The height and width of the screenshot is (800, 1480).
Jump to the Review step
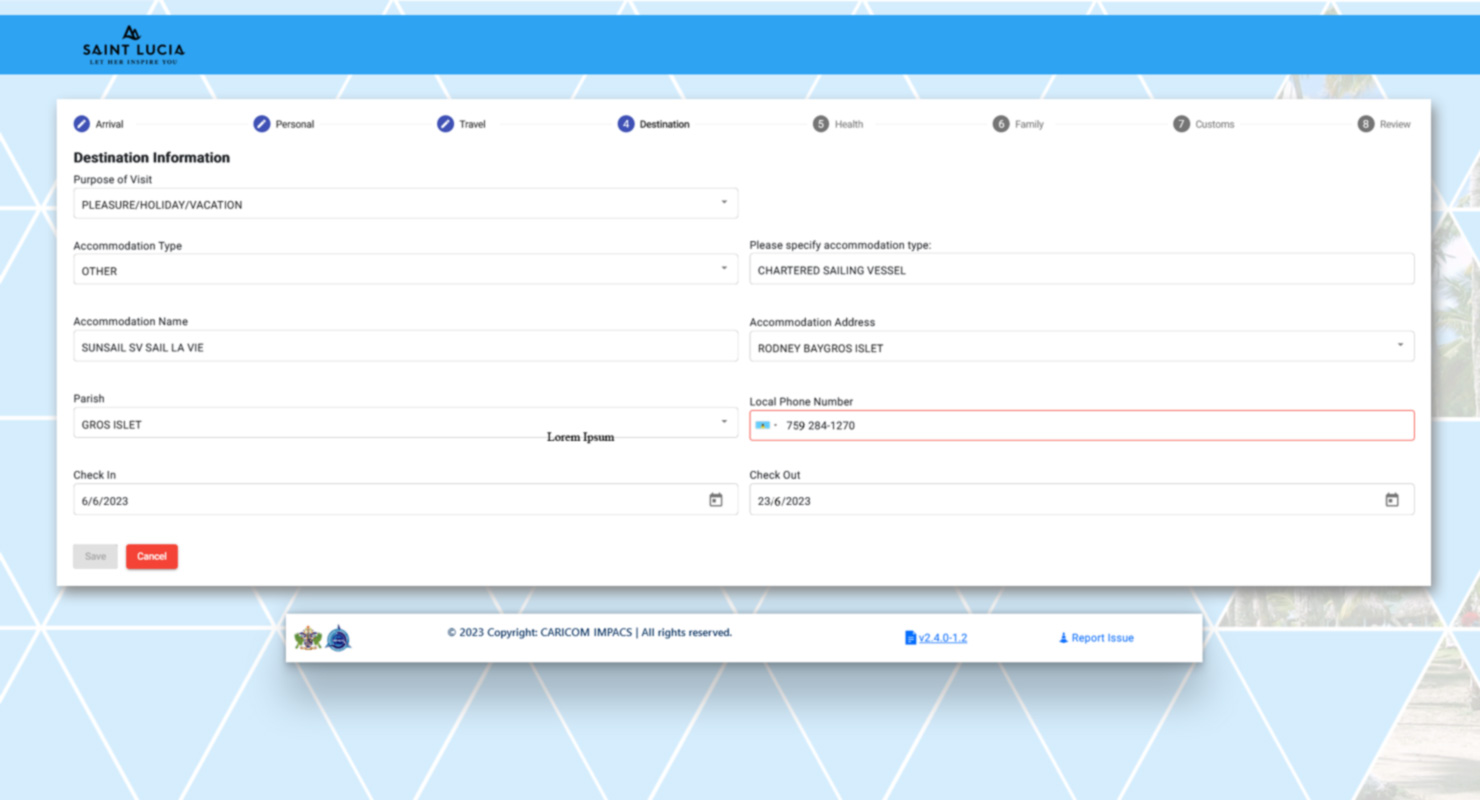(x=1383, y=124)
